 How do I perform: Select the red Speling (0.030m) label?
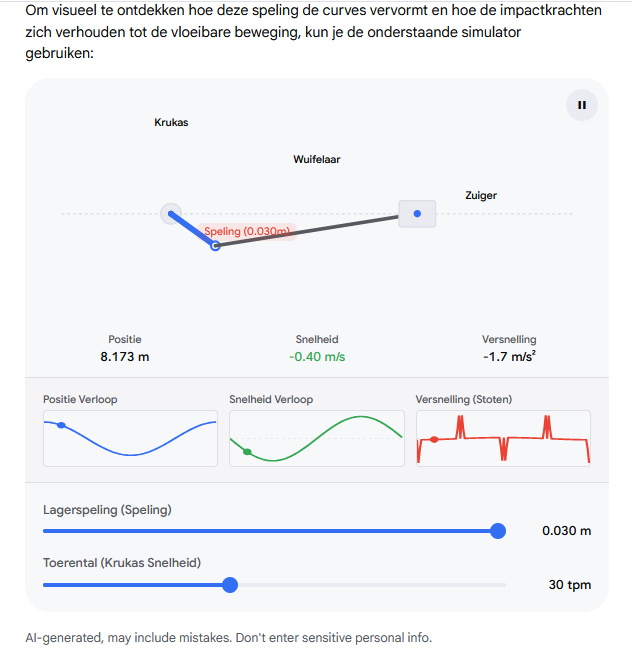[x=247, y=232]
